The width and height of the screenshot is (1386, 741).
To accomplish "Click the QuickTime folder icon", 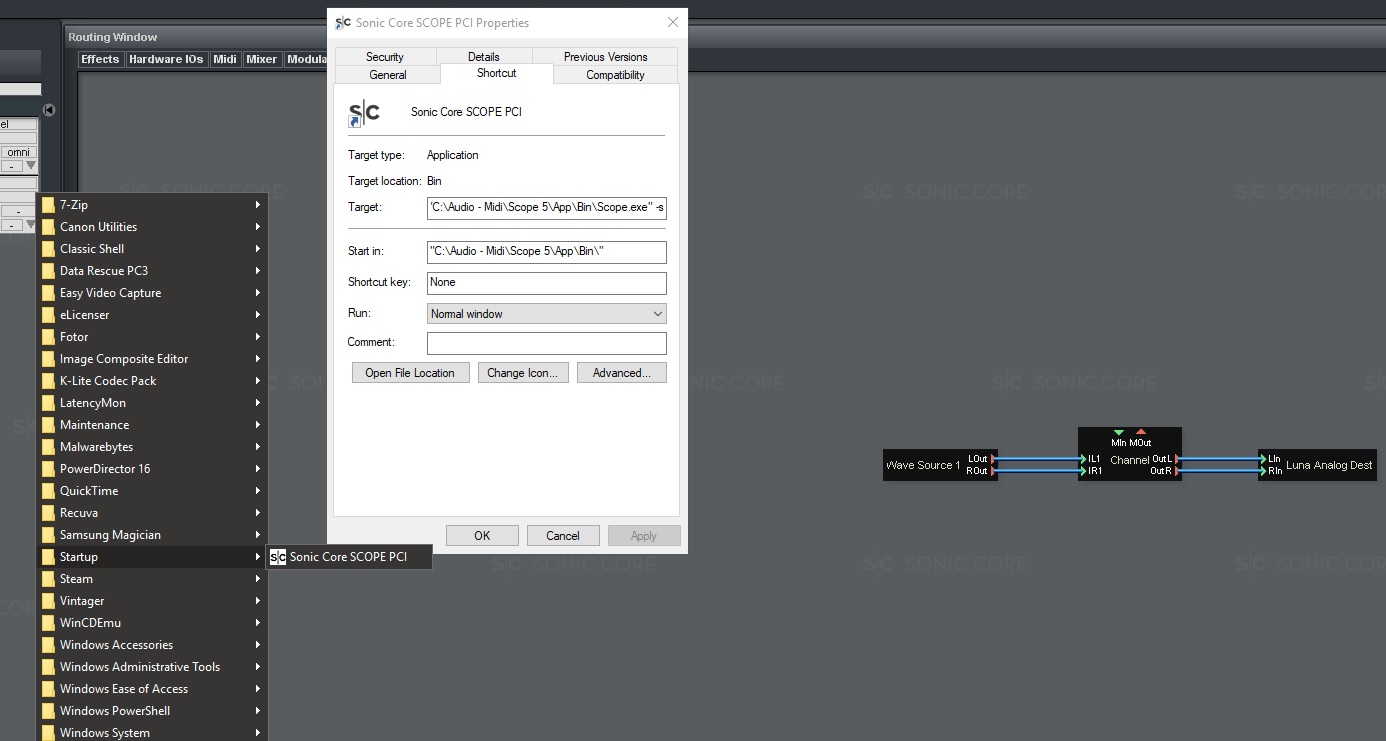I will point(48,491).
